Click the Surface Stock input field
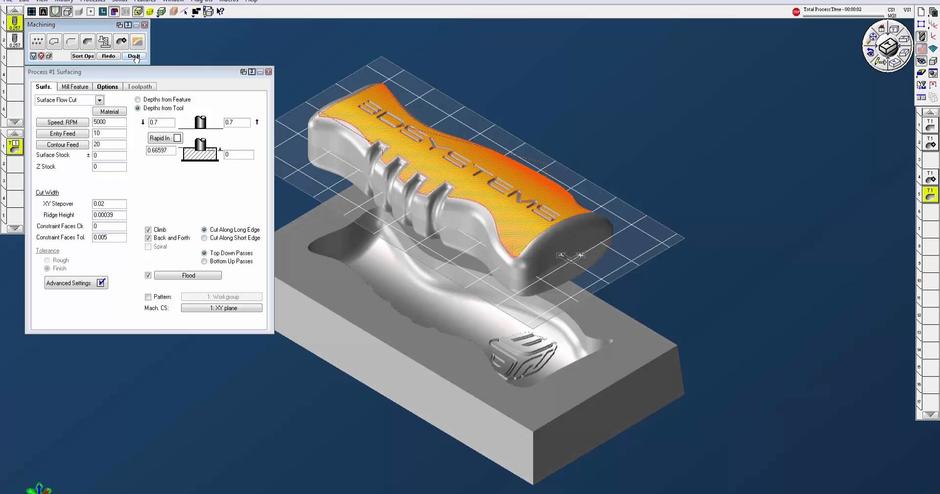This screenshot has width=940, height=494. click(109, 155)
